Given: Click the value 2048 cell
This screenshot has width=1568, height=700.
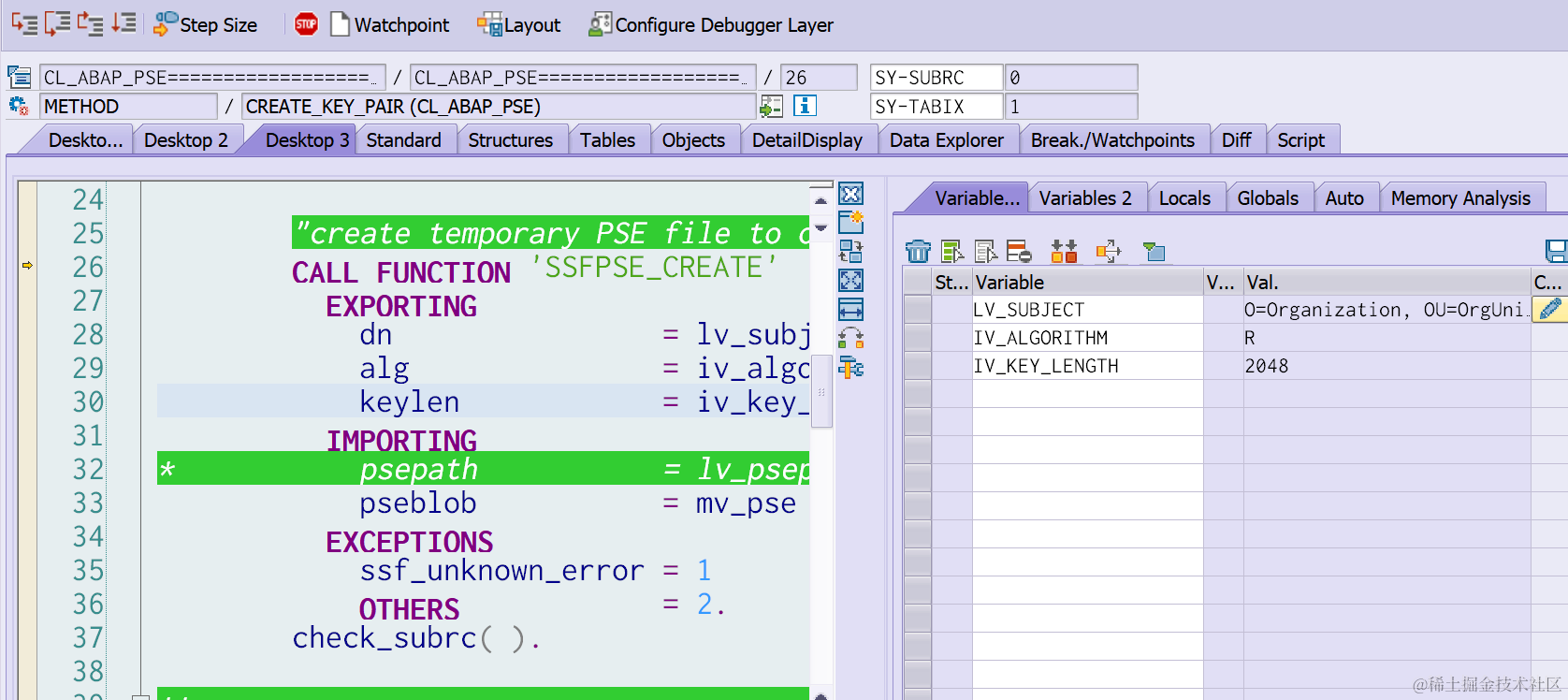Looking at the screenshot, I should click(x=1387, y=366).
